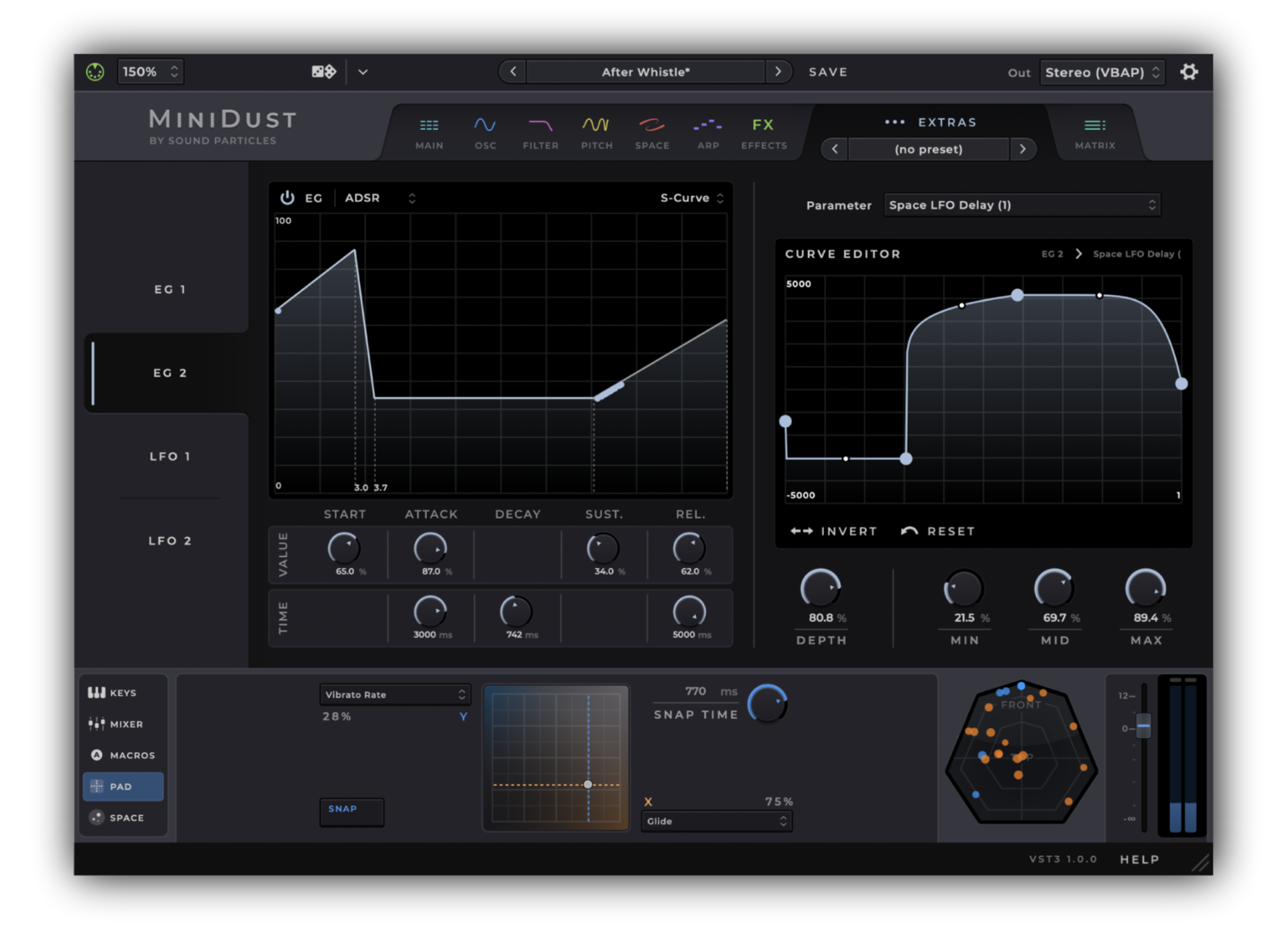Switch to the LFO 1 tab
The height and width of the screenshot is (929, 1288).
tap(170, 456)
